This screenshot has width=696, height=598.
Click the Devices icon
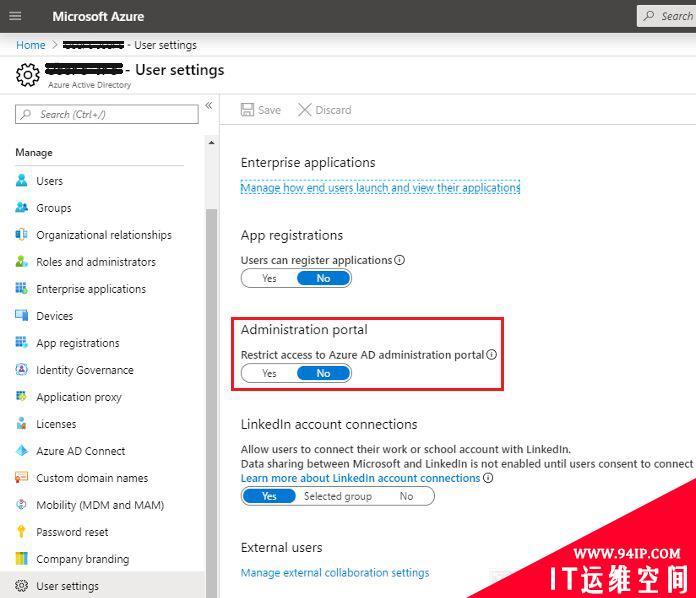pyautogui.click(x=21, y=316)
